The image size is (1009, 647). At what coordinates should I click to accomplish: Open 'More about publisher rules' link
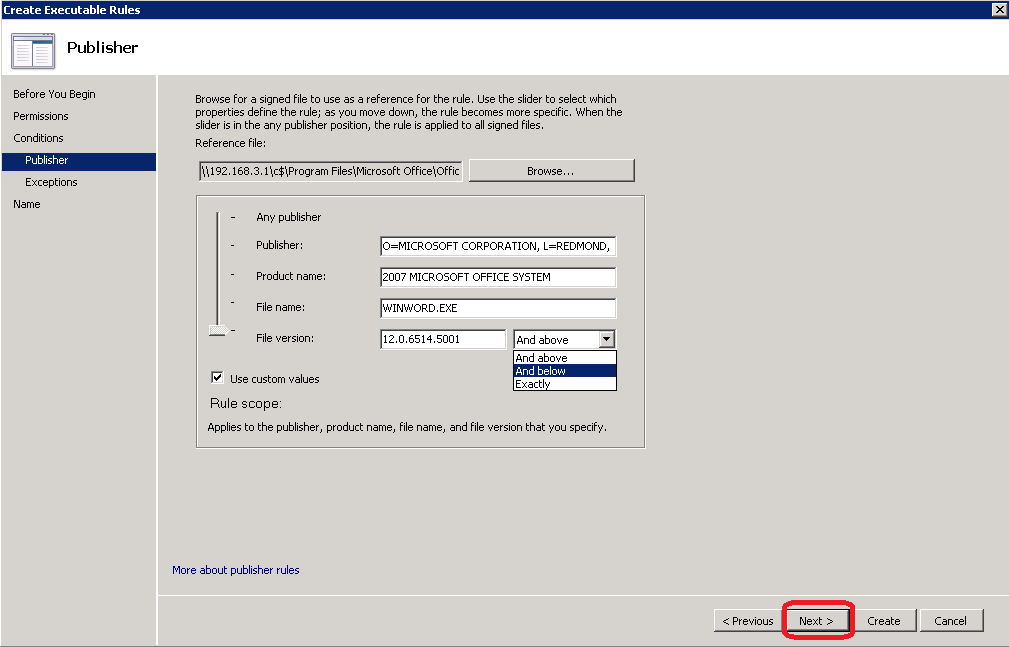(x=235, y=570)
